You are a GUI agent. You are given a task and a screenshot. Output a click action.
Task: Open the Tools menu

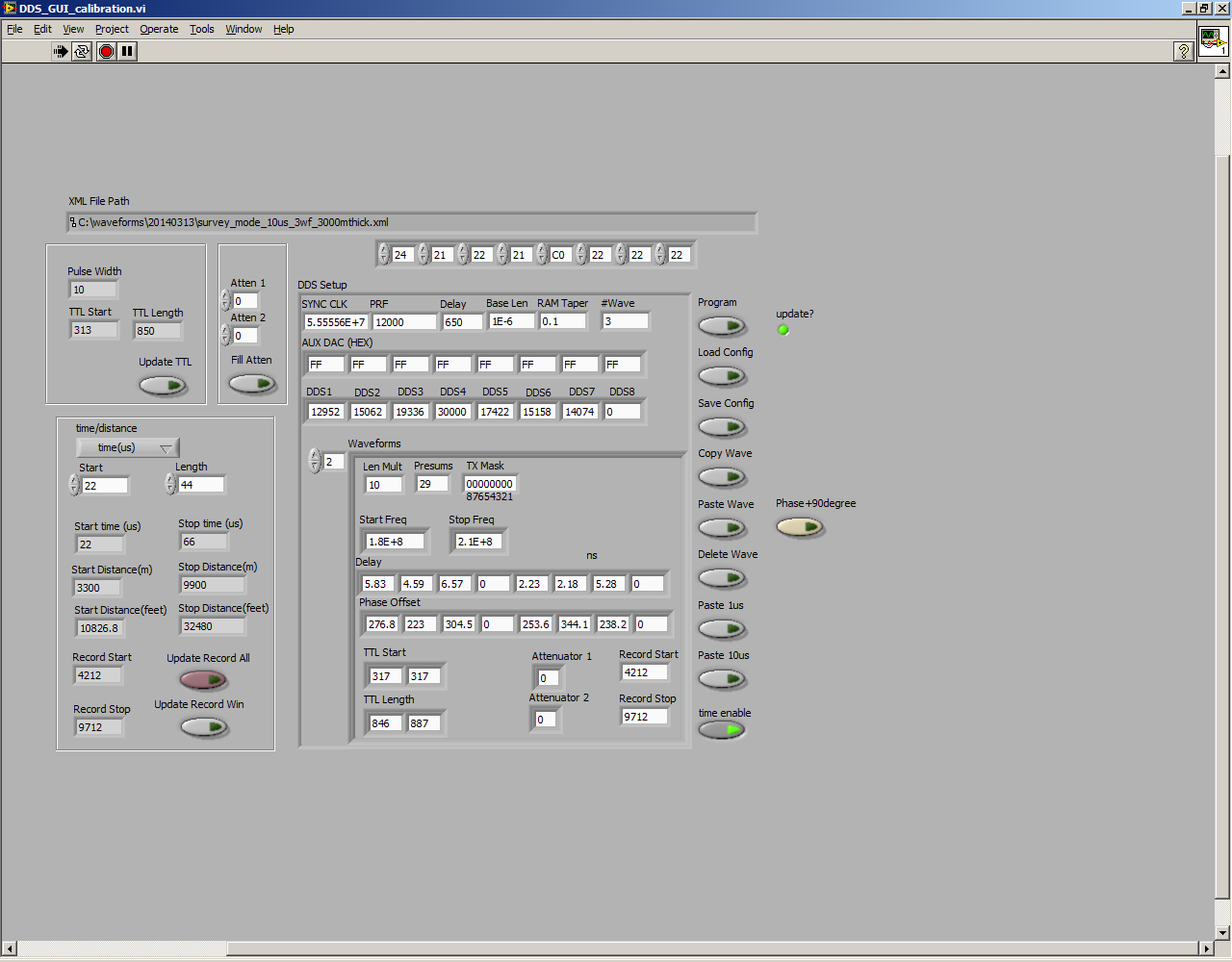coord(201,29)
